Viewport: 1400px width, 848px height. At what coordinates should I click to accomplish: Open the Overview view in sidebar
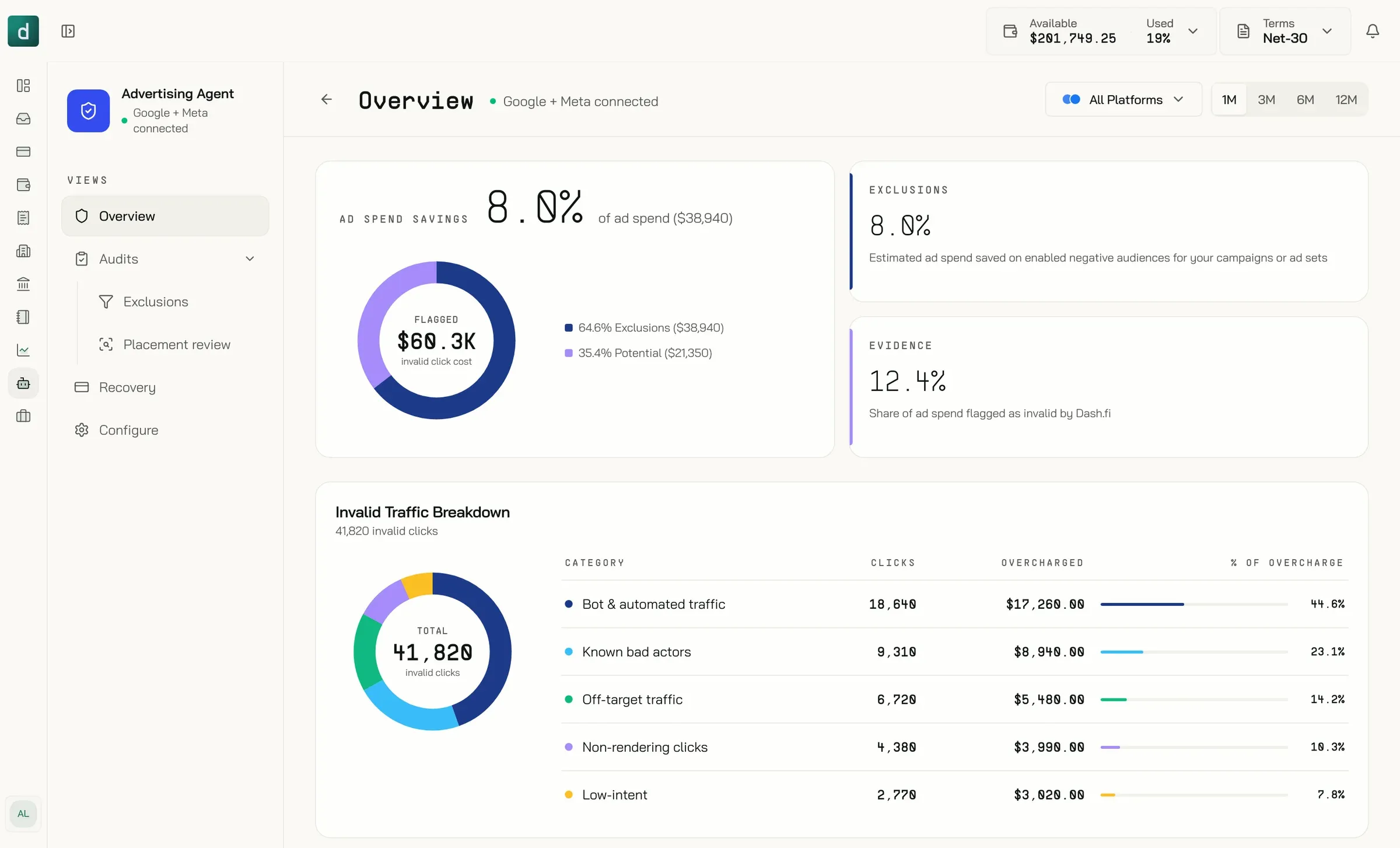(x=165, y=216)
